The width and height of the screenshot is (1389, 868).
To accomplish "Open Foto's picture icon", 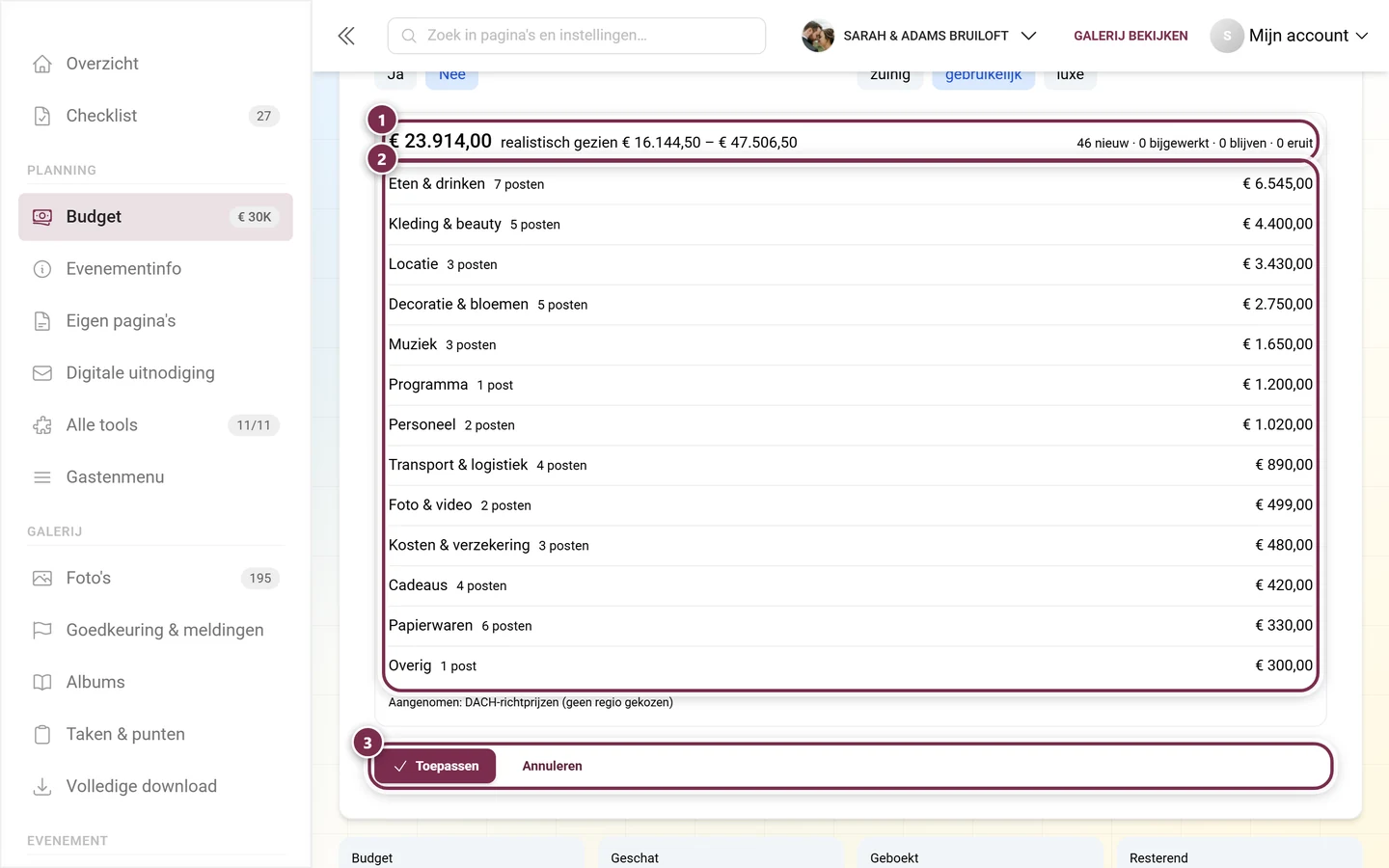I will point(42,579).
